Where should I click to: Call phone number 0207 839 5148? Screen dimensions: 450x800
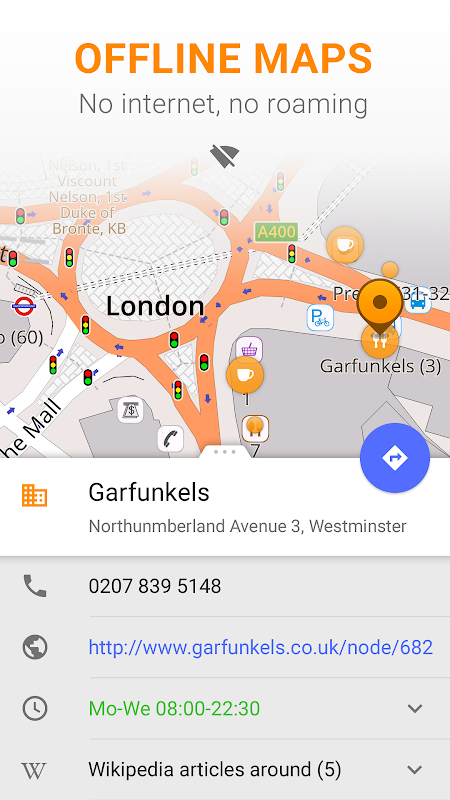point(155,586)
